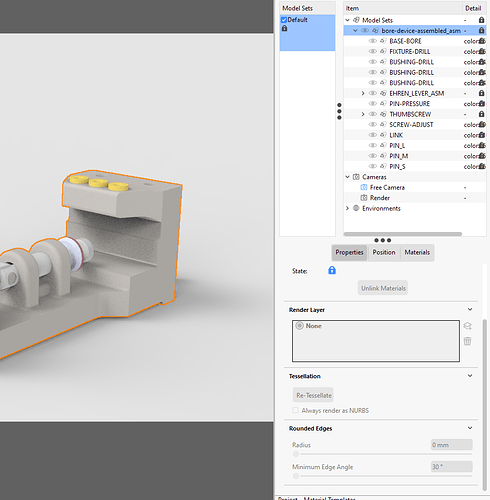Screen dimensions: 490x500
Task: Click the add render layer icon
Action: pyautogui.click(x=467, y=326)
